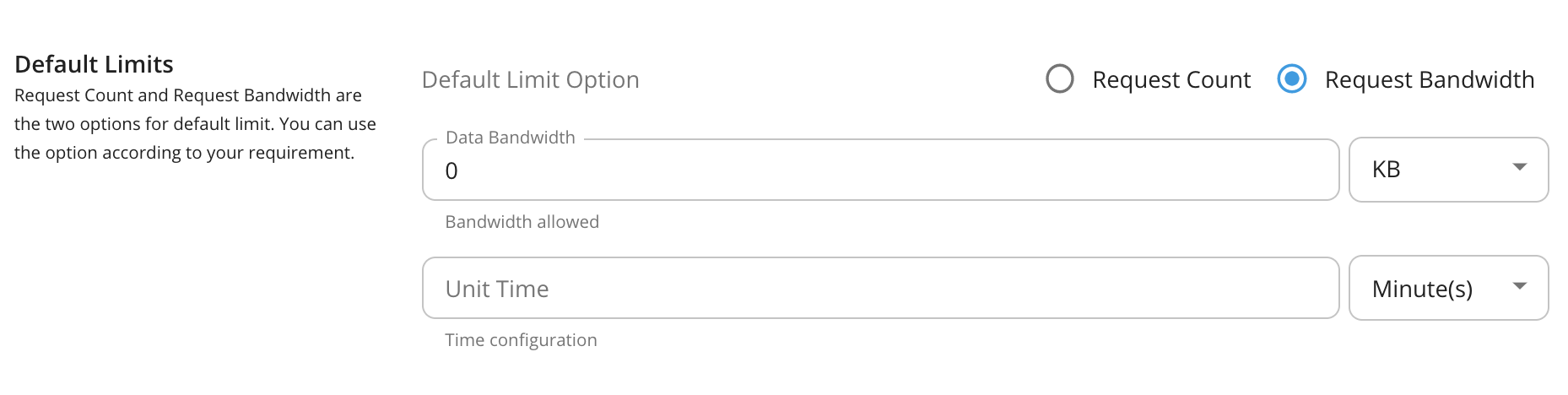Click the arrow icon beside Minute(s)
1568x395 pixels.
coord(1520,286)
